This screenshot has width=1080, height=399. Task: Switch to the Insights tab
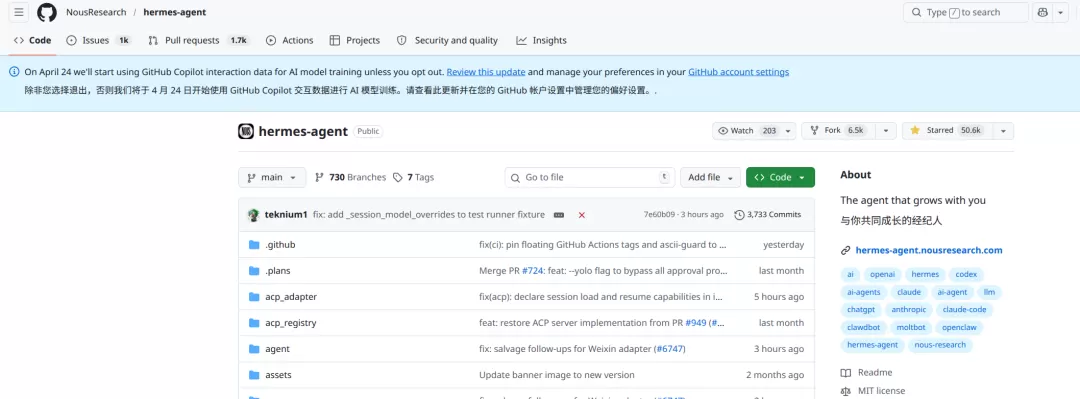tap(541, 41)
